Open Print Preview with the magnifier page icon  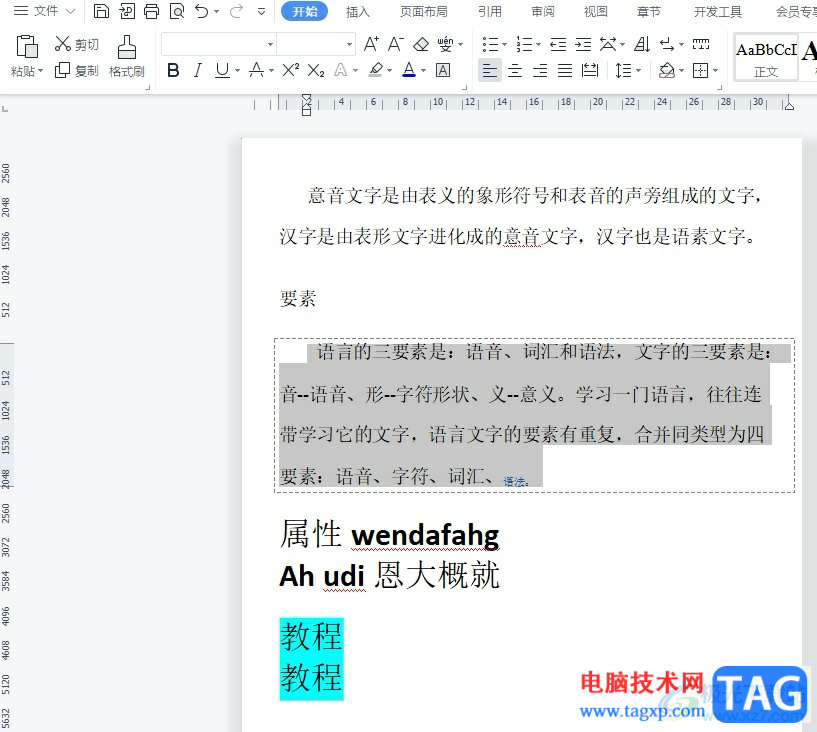click(177, 11)
